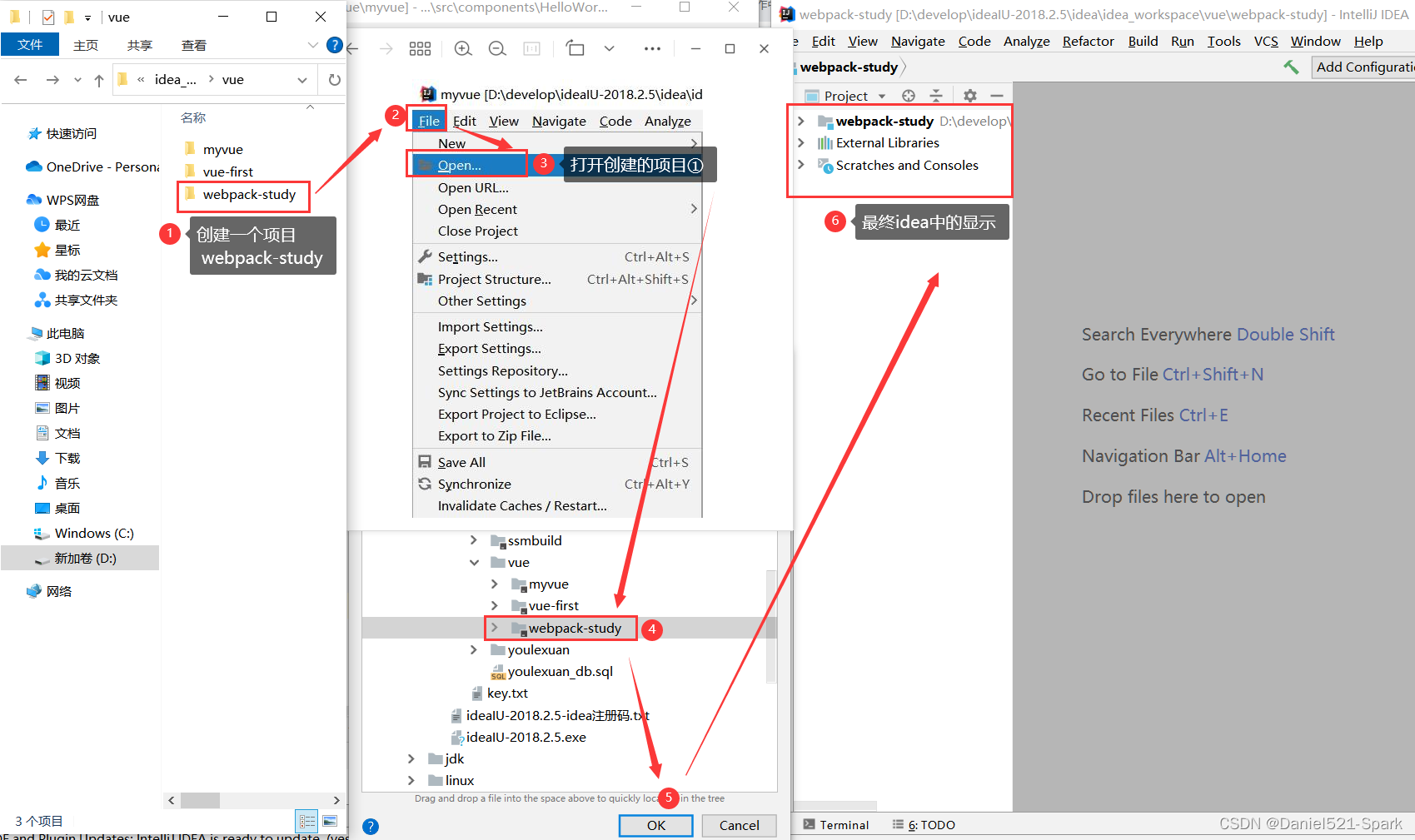1415x840 pixels.
Task: Open the more options ellipsis in image viewer
Action: tap(652, 49)
